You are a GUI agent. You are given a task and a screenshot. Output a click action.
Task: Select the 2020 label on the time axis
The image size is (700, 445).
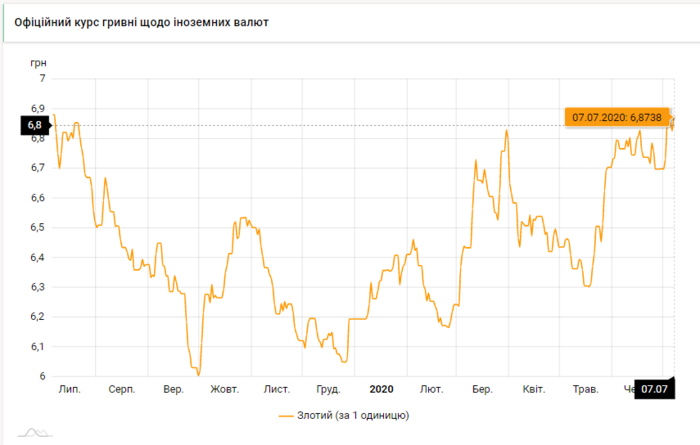click(x=382, y=389)
